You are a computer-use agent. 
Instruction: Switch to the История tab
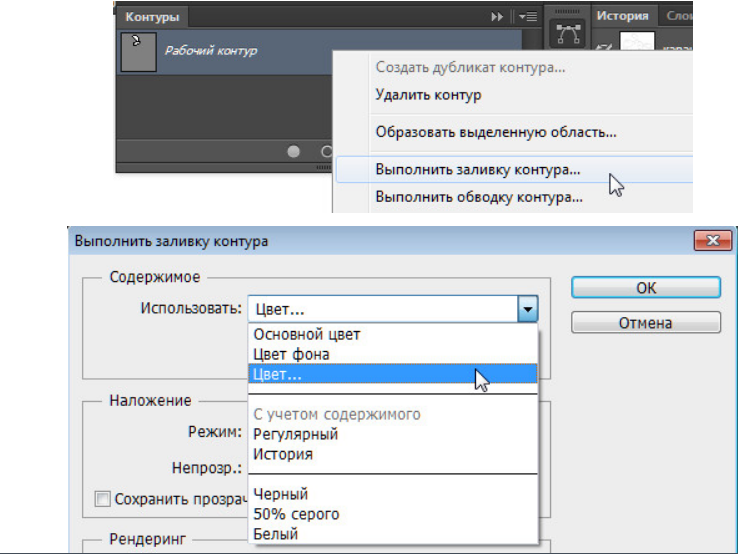[x=622, y=16]
